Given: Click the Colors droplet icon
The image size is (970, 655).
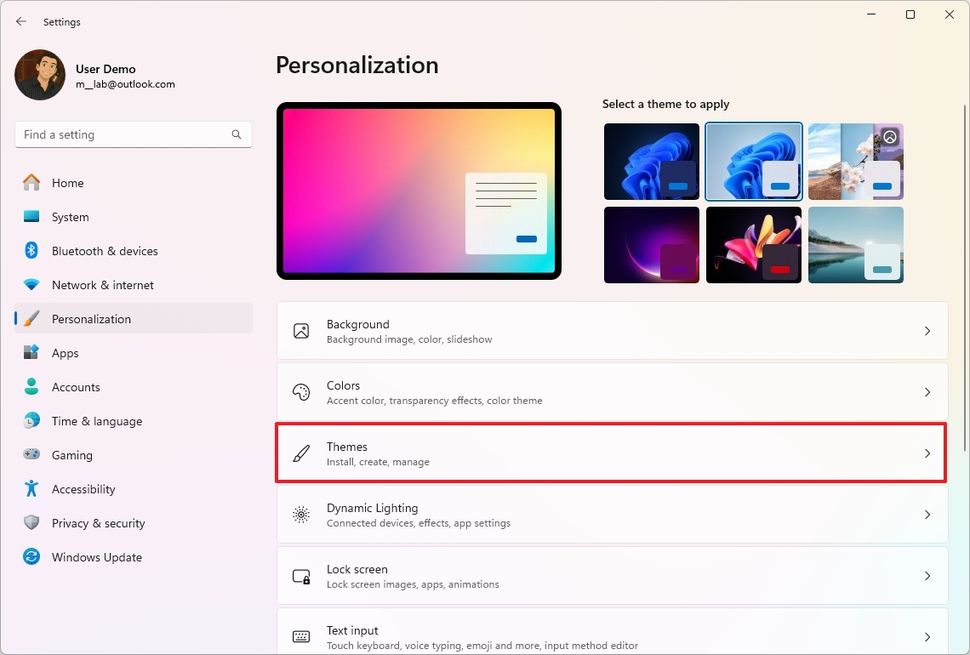Looking at the screenshot, I should pyautogui.click(x=301, y=392).
